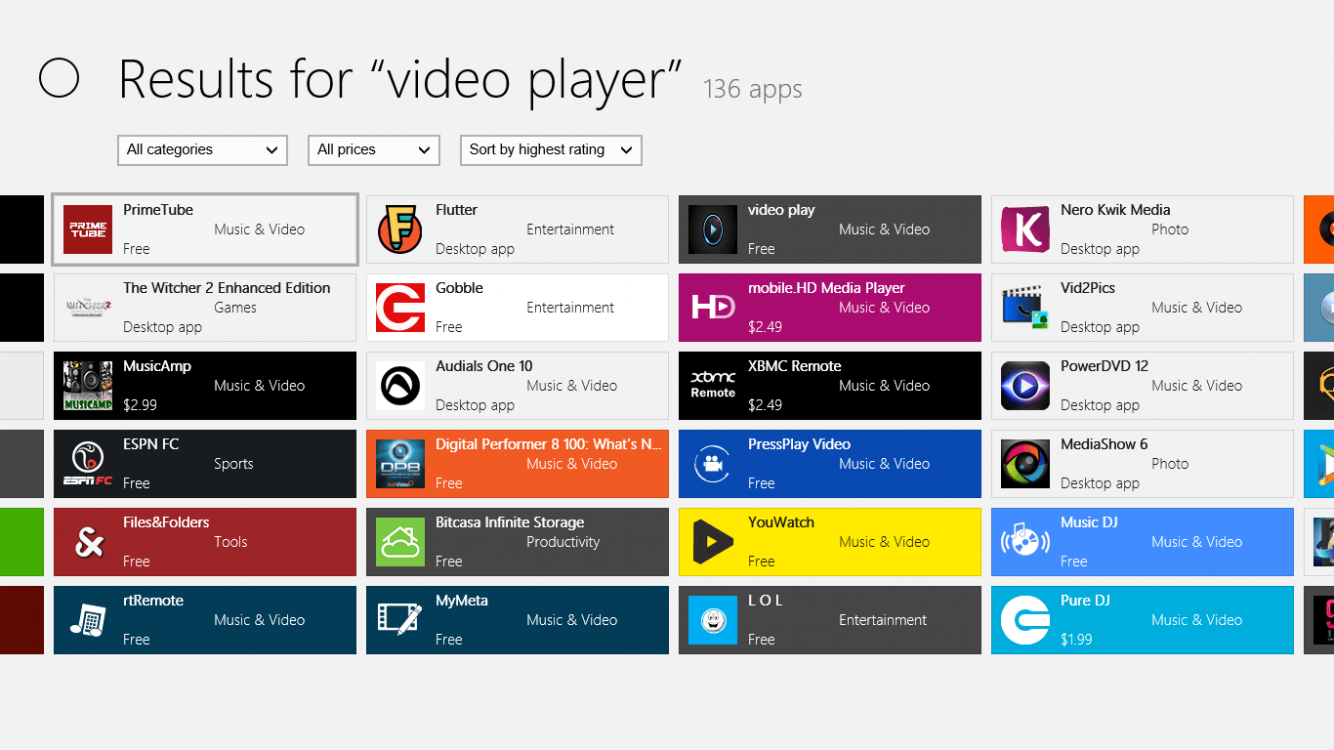
Task: Open the PowerDVD 12 title
Action: [x=1105, y=366]
